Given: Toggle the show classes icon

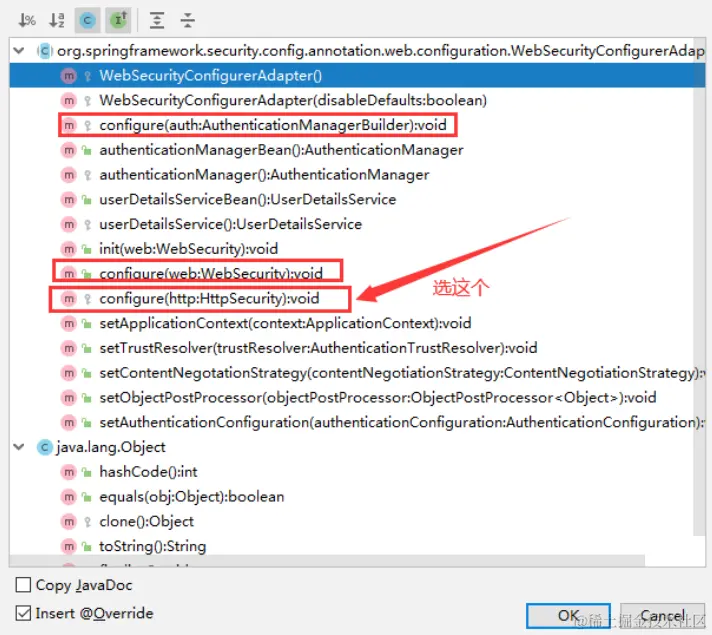Looking at the screenshot, I should (x=87, y=20).
